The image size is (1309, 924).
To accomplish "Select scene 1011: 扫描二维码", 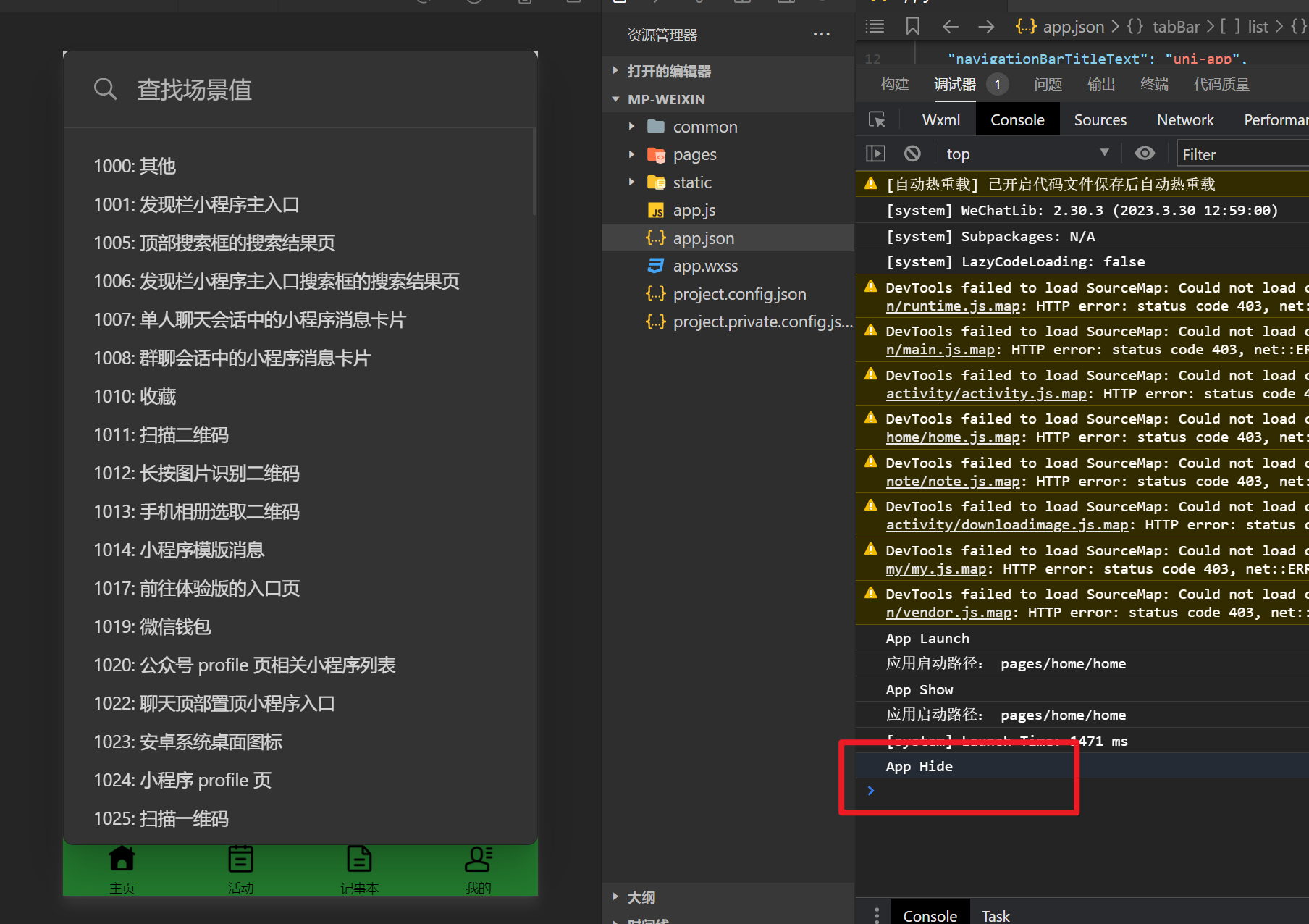I will click(x=161, y=434).
